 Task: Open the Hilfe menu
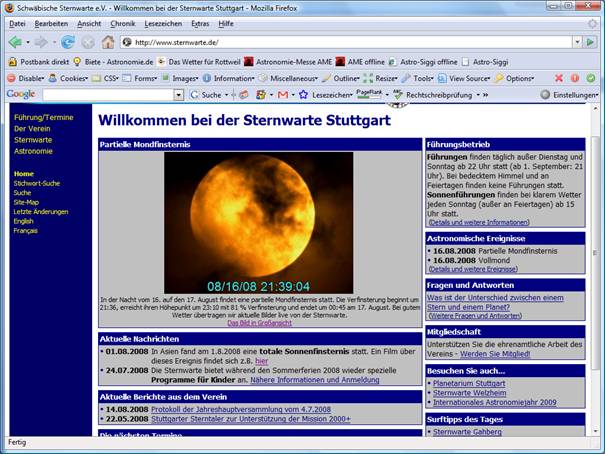click(x=226, y=24)
